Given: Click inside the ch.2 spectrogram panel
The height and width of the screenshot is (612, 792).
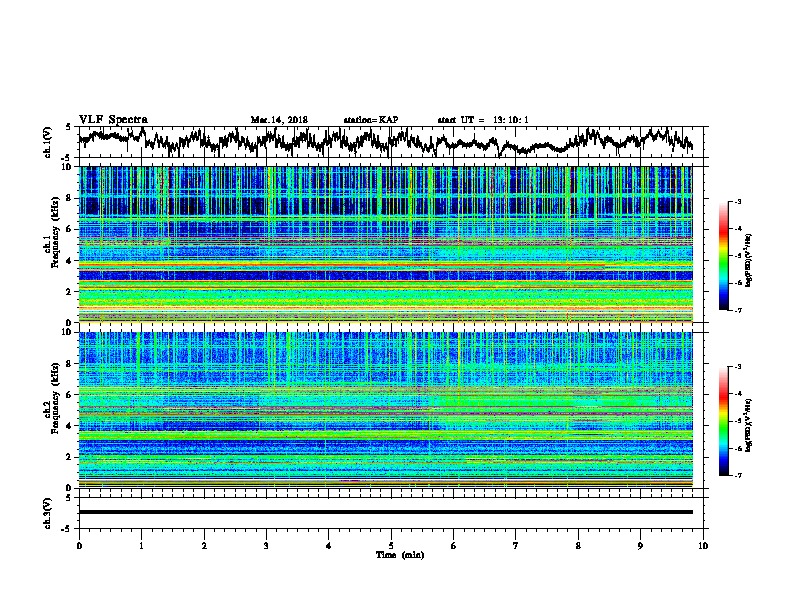Looking at the screenshot, I should click(385, 410).
